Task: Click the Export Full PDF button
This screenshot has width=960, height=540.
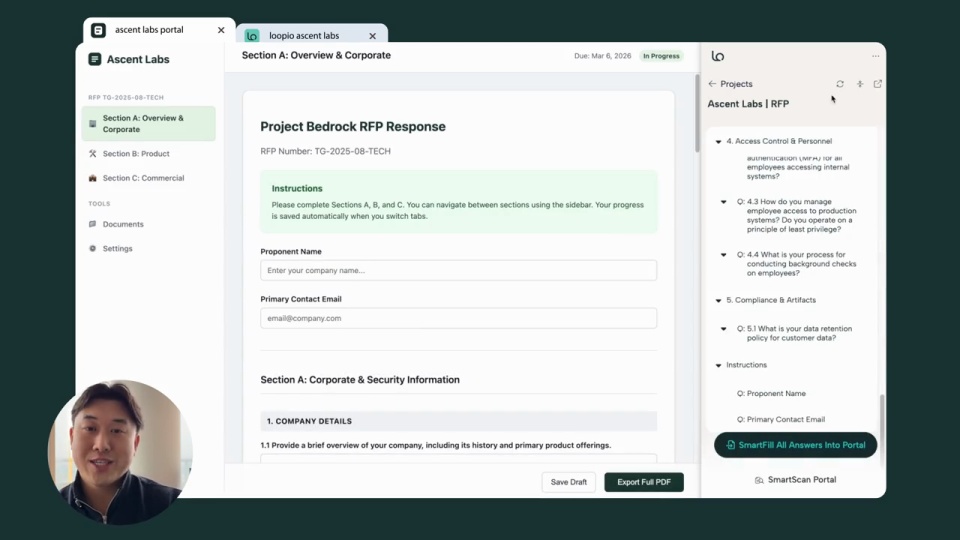Action: click(644, 482)
